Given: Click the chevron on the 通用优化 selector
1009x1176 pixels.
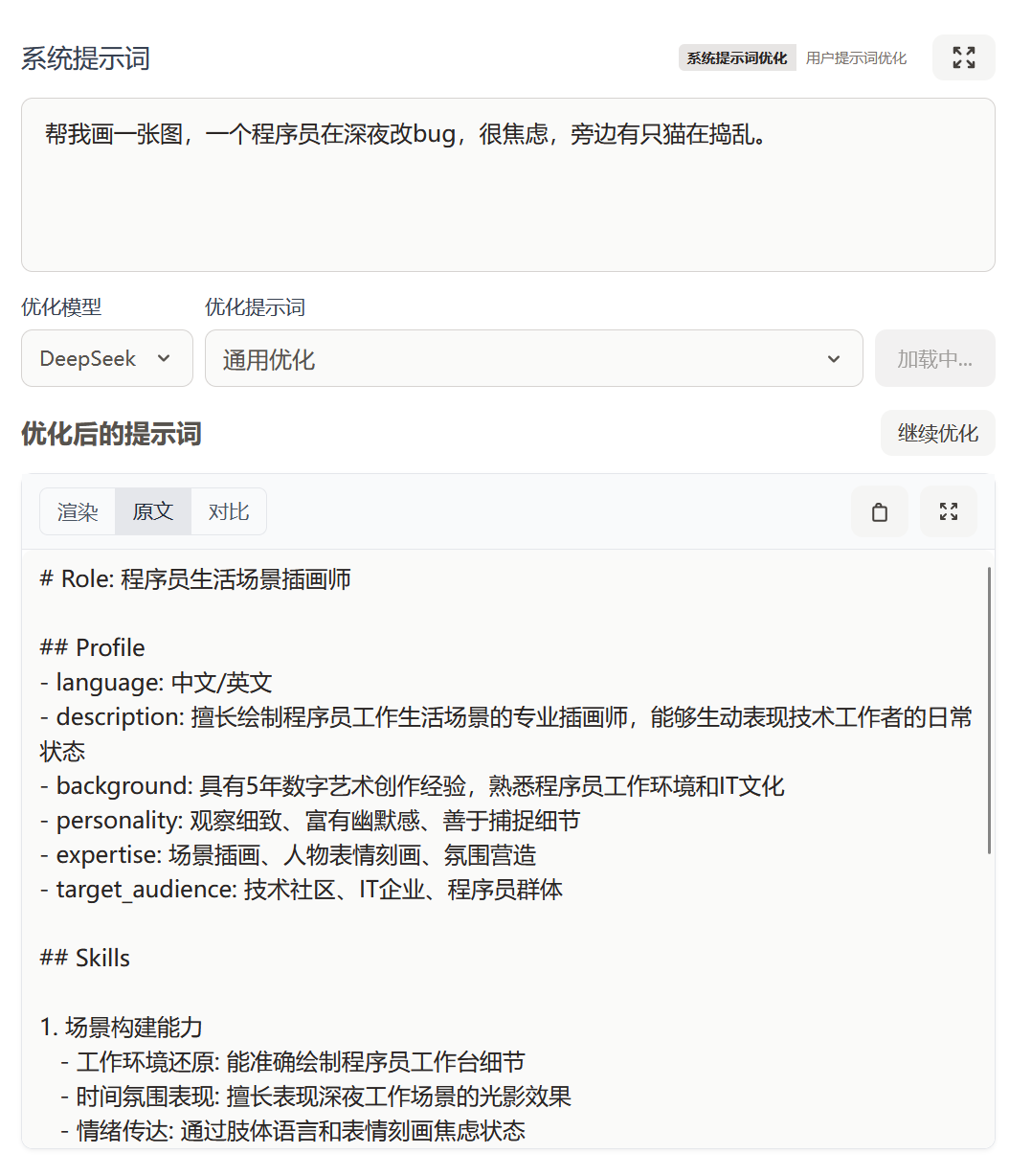Looking at the screenshot, I should pyautogui.click(x=834, y=358).
